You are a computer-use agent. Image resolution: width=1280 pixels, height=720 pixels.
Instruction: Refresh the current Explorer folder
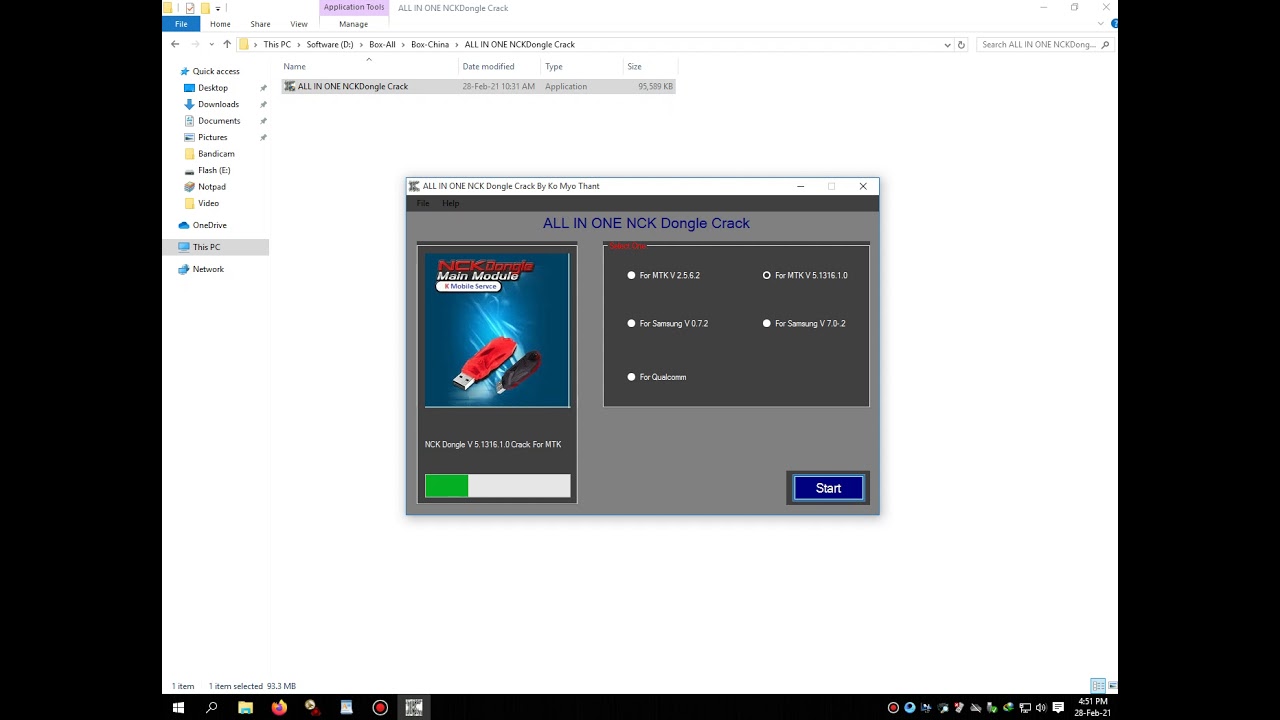coord(961,44)
